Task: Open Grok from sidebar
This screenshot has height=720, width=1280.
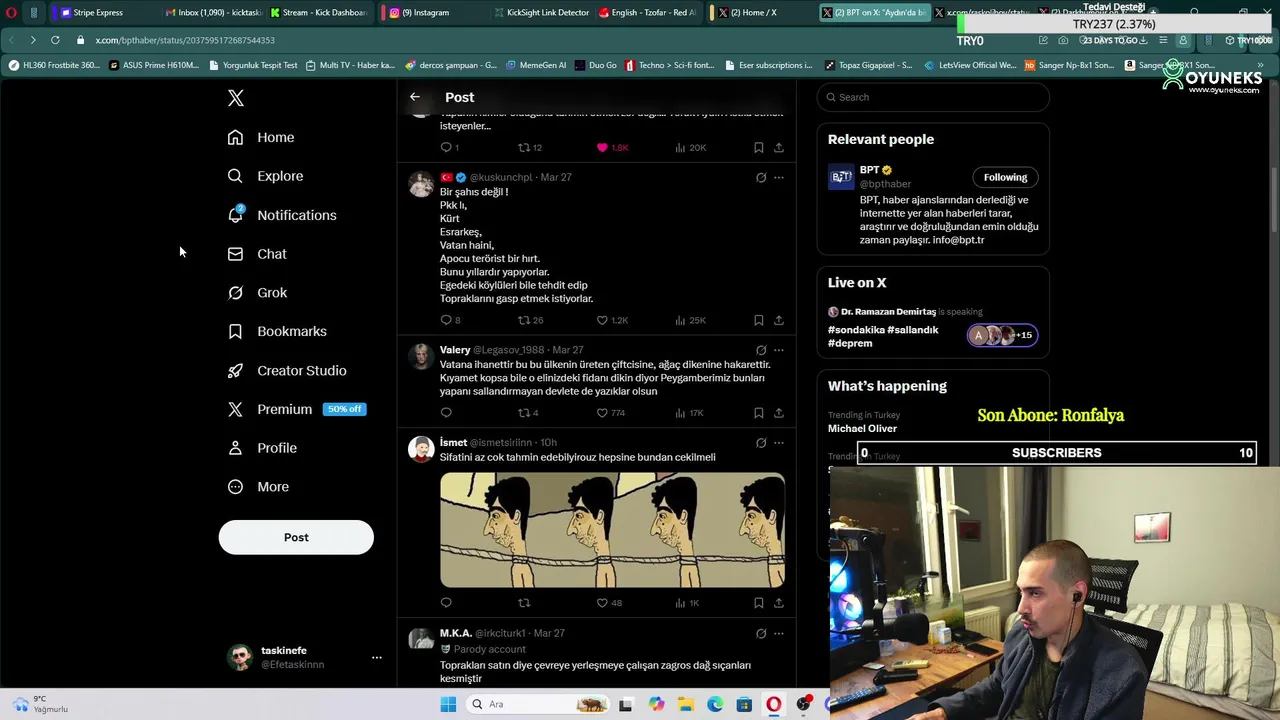Action: 257,293
